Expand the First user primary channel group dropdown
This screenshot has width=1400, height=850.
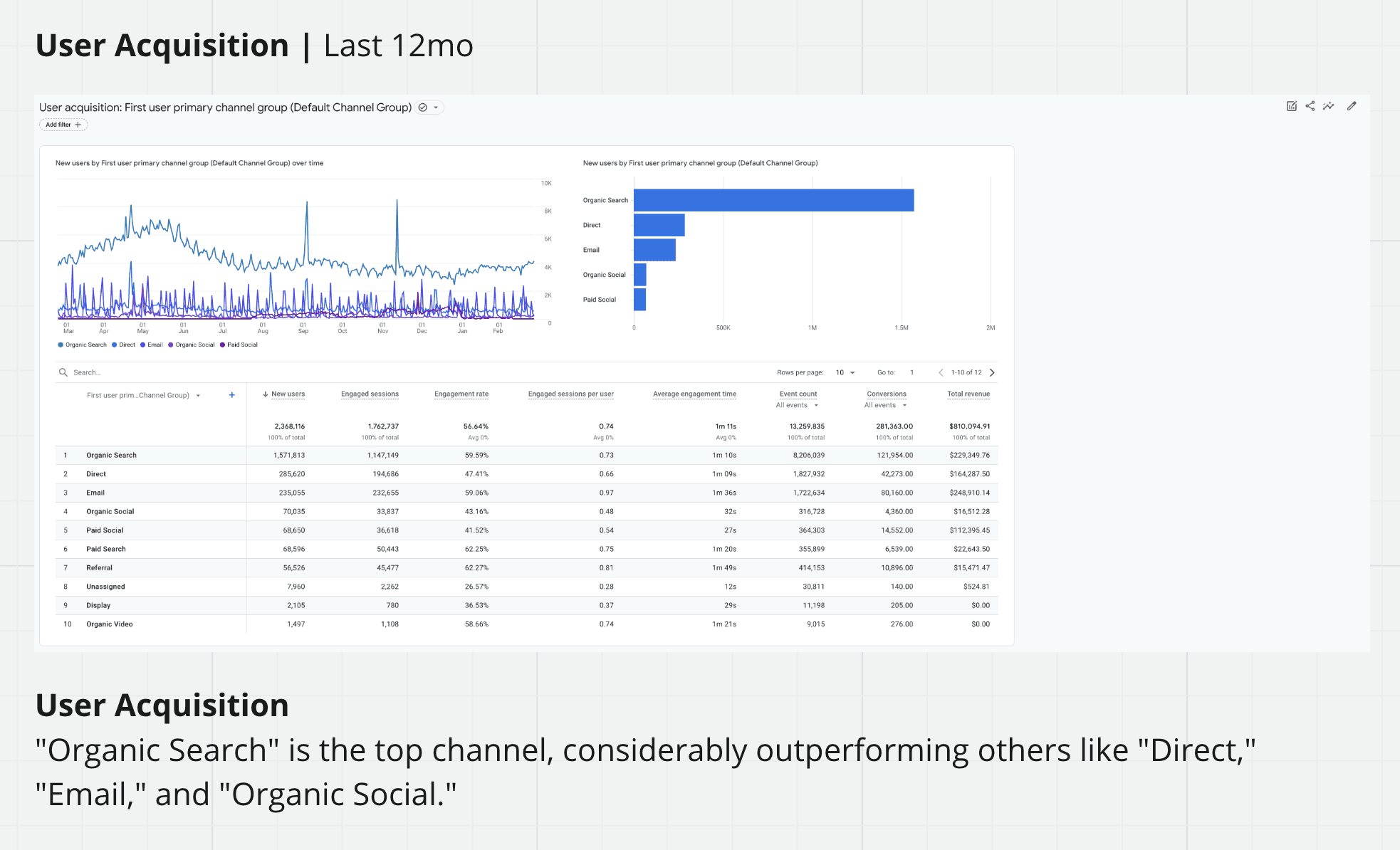coord(198,396)
